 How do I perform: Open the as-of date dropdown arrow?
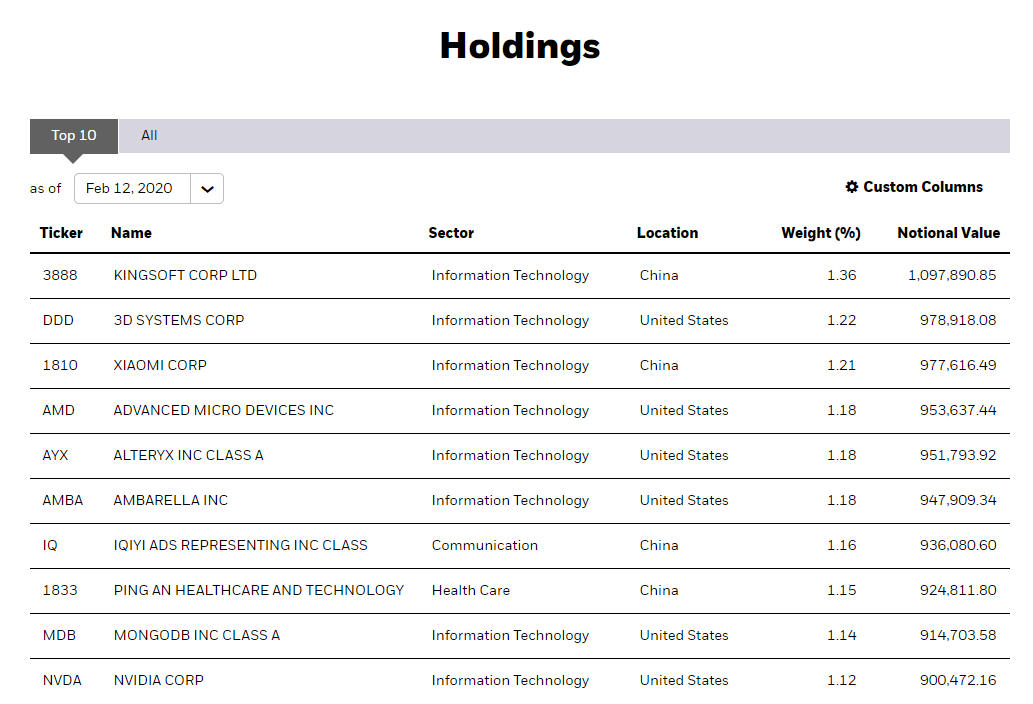[208, 189]
